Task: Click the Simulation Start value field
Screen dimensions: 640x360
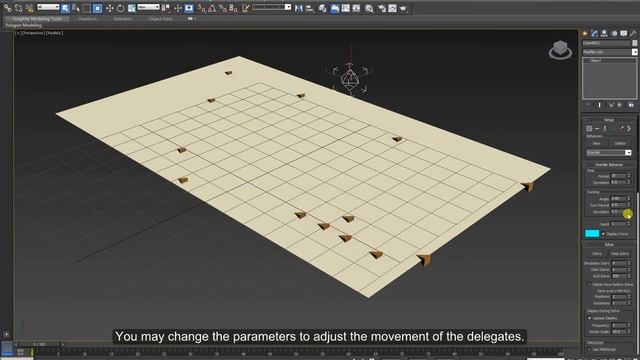Action: coord(619,263)
